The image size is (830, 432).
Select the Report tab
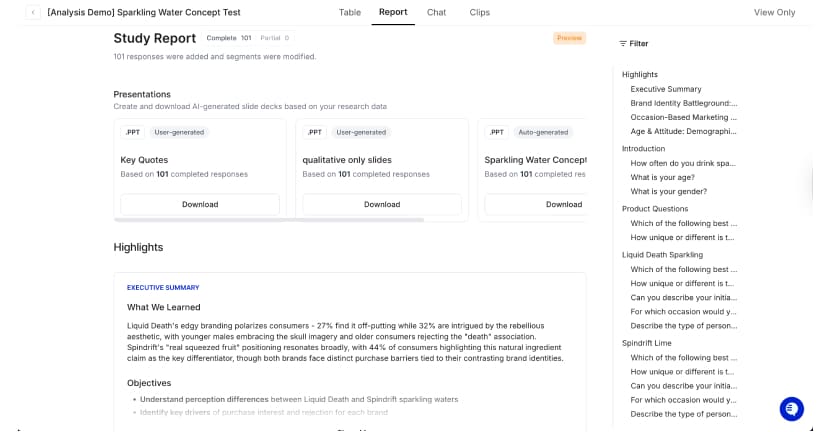click(393, 12)
